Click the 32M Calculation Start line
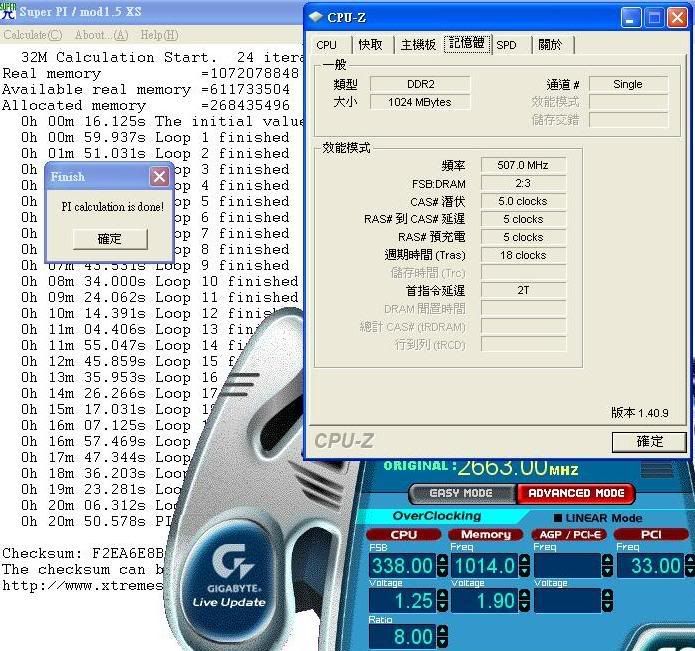The width and height of the screenshot is (695, 651). [x=162, y=57]
